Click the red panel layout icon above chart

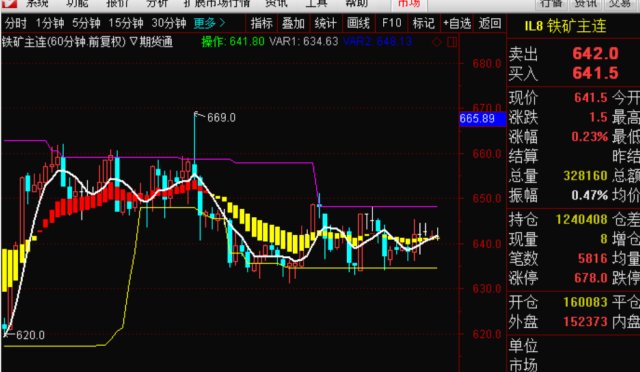coord(452,42)
